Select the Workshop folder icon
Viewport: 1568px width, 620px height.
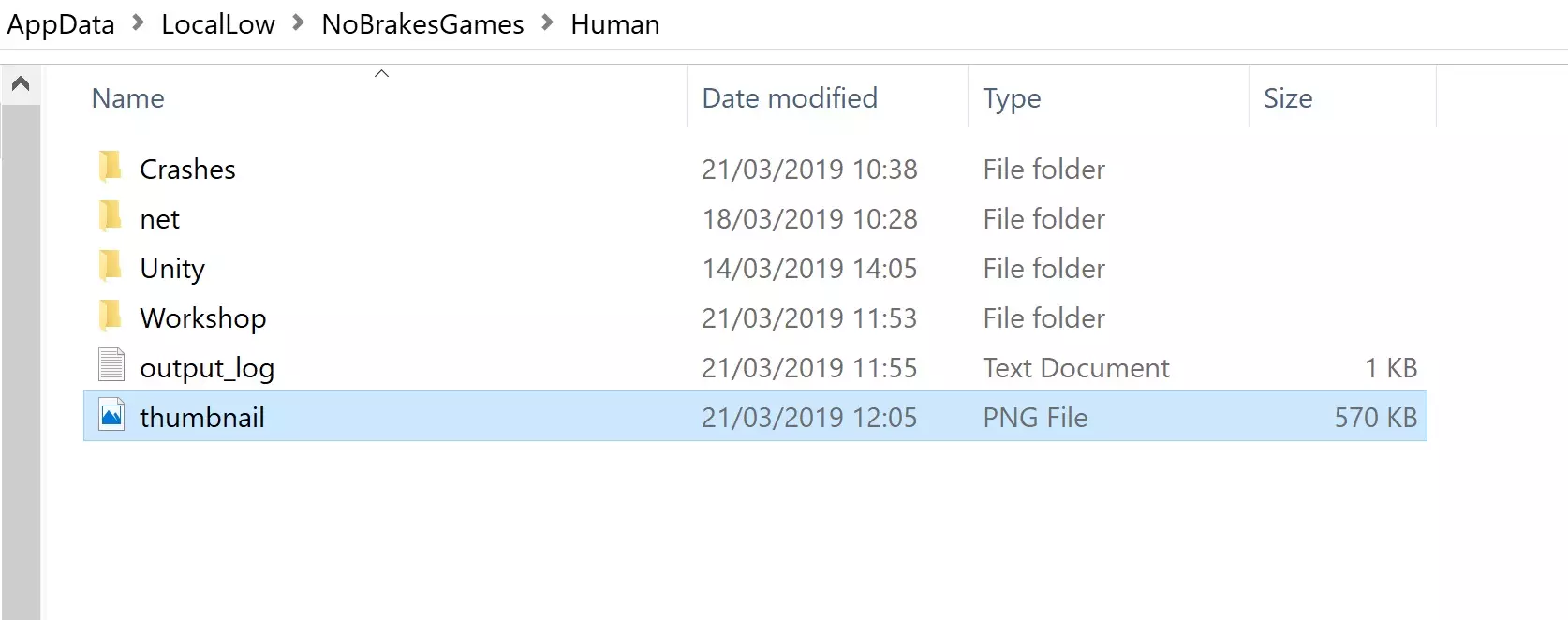(x=111, y=317)
